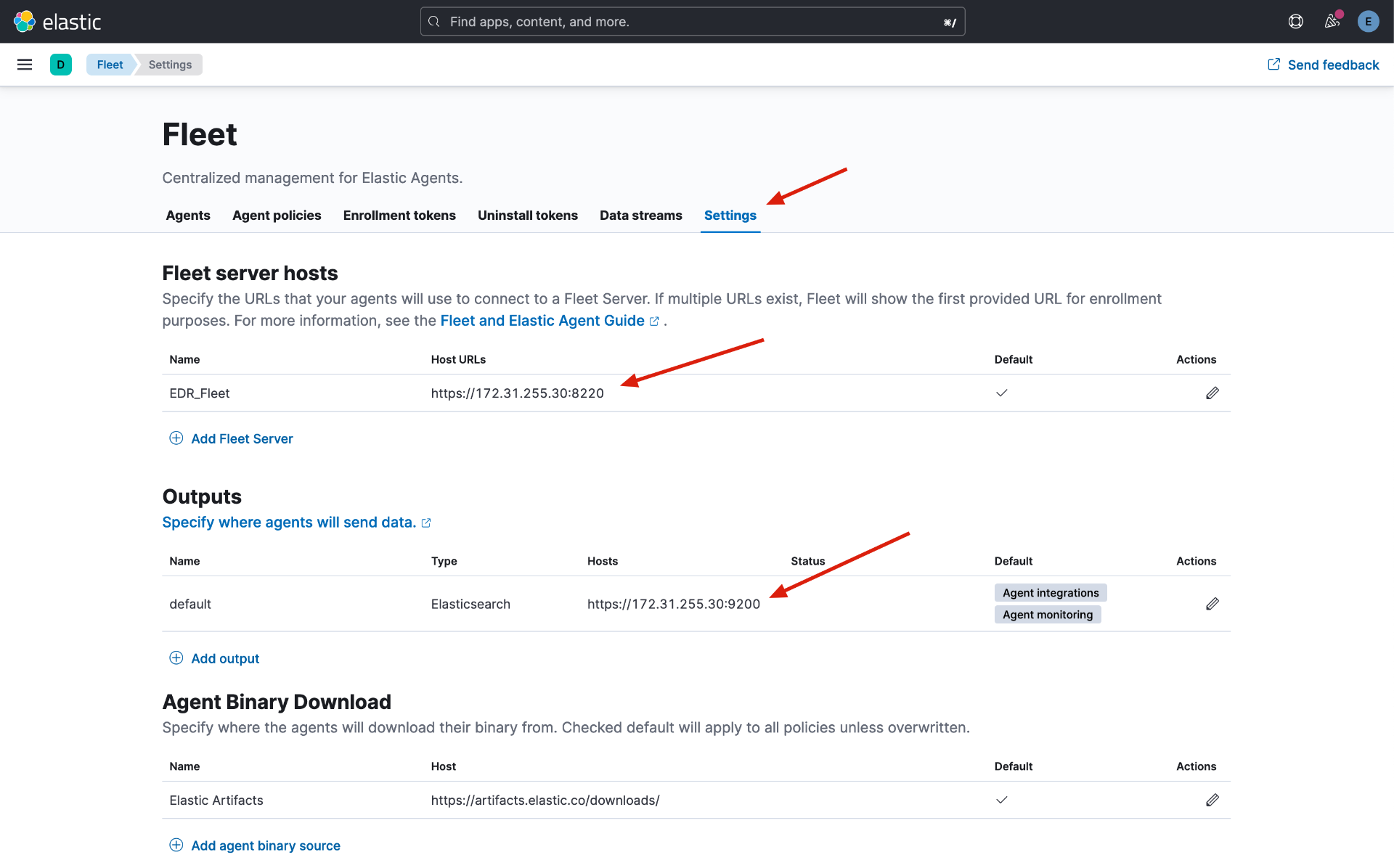
Task: Click the Elastic Artifacts name cell
Action: pyautogui.click(x=216, y=801)
